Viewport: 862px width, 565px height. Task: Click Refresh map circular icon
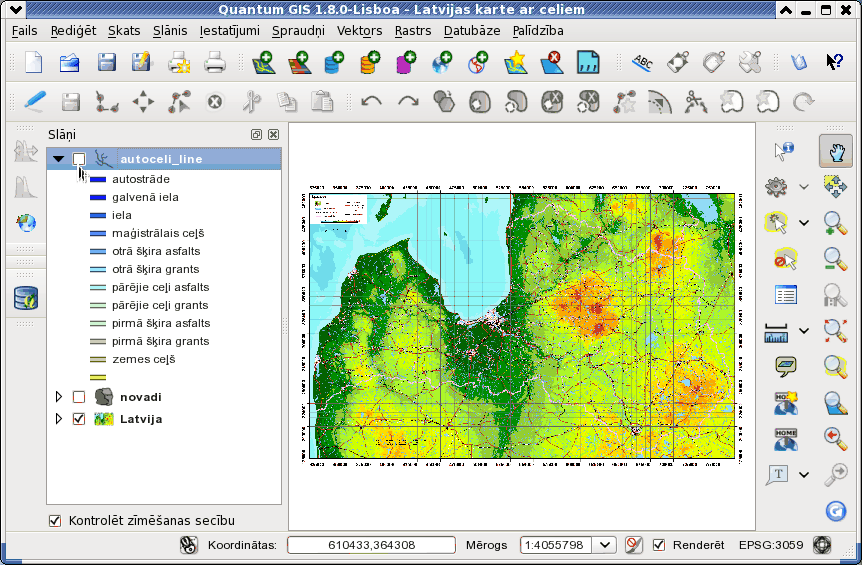point(836,511)
